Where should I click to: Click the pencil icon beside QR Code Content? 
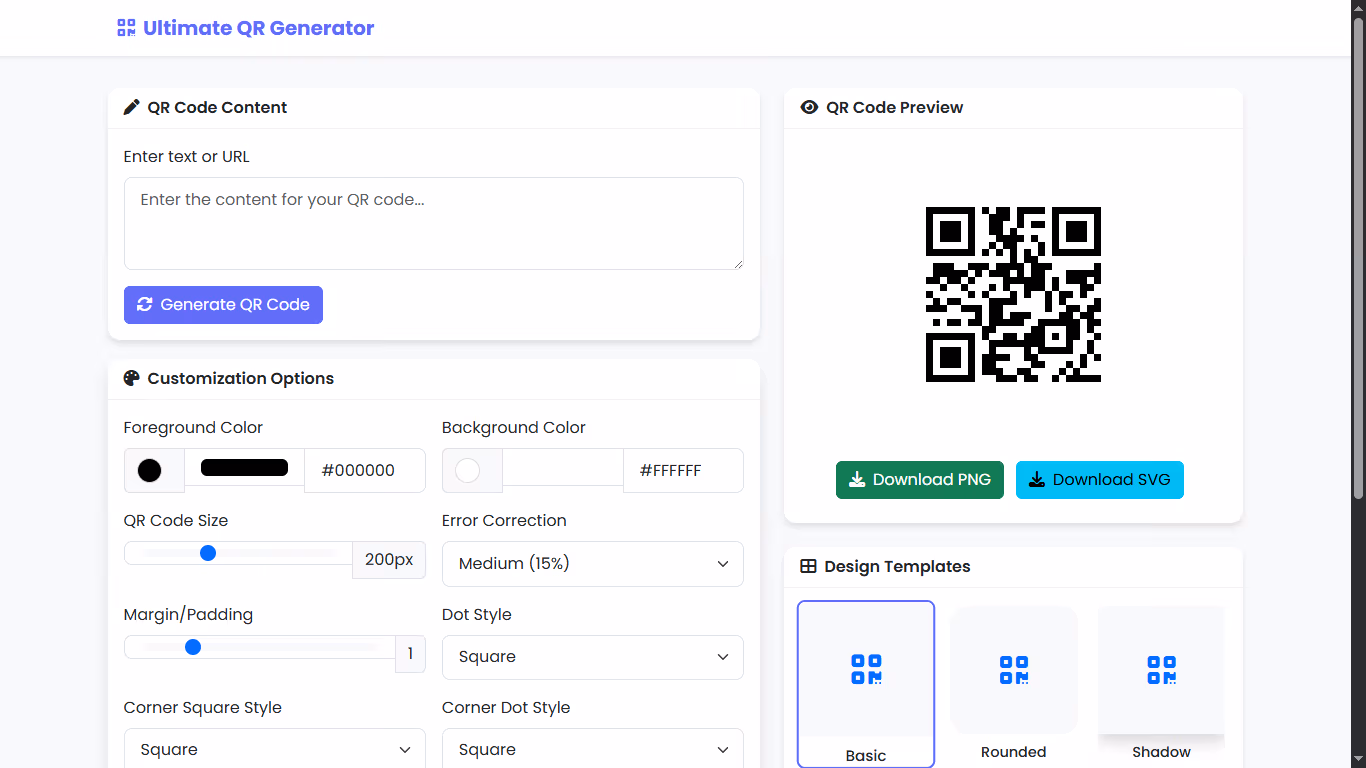tap(132, 107)
